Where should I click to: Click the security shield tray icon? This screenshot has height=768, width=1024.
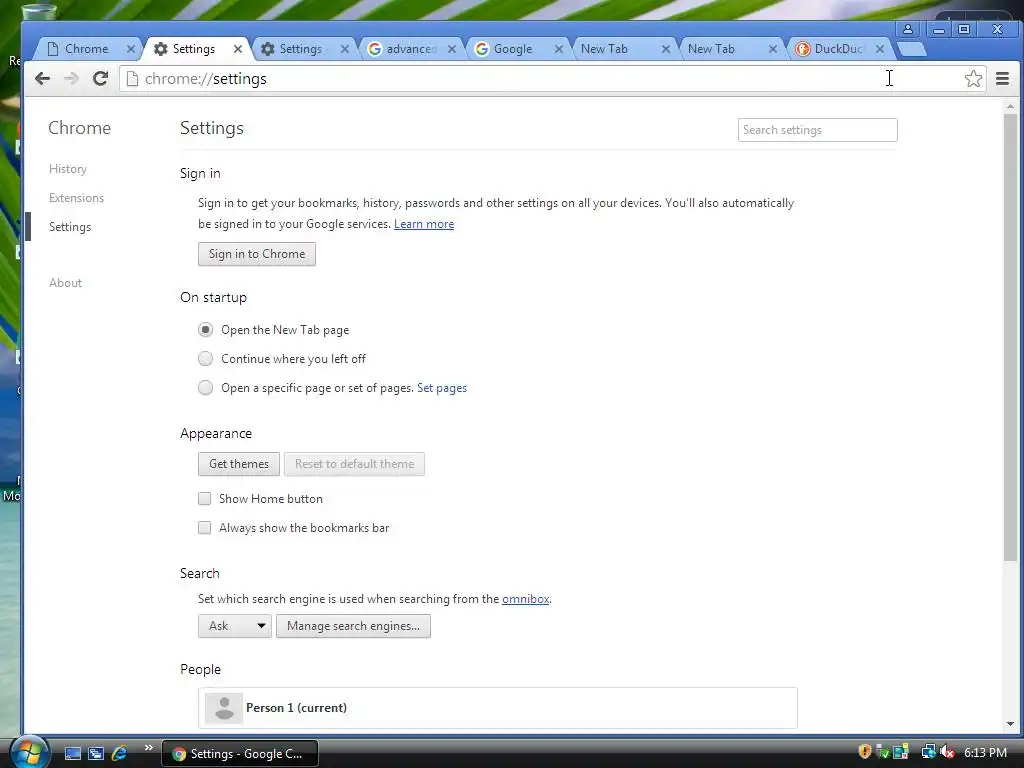point(865,752)
